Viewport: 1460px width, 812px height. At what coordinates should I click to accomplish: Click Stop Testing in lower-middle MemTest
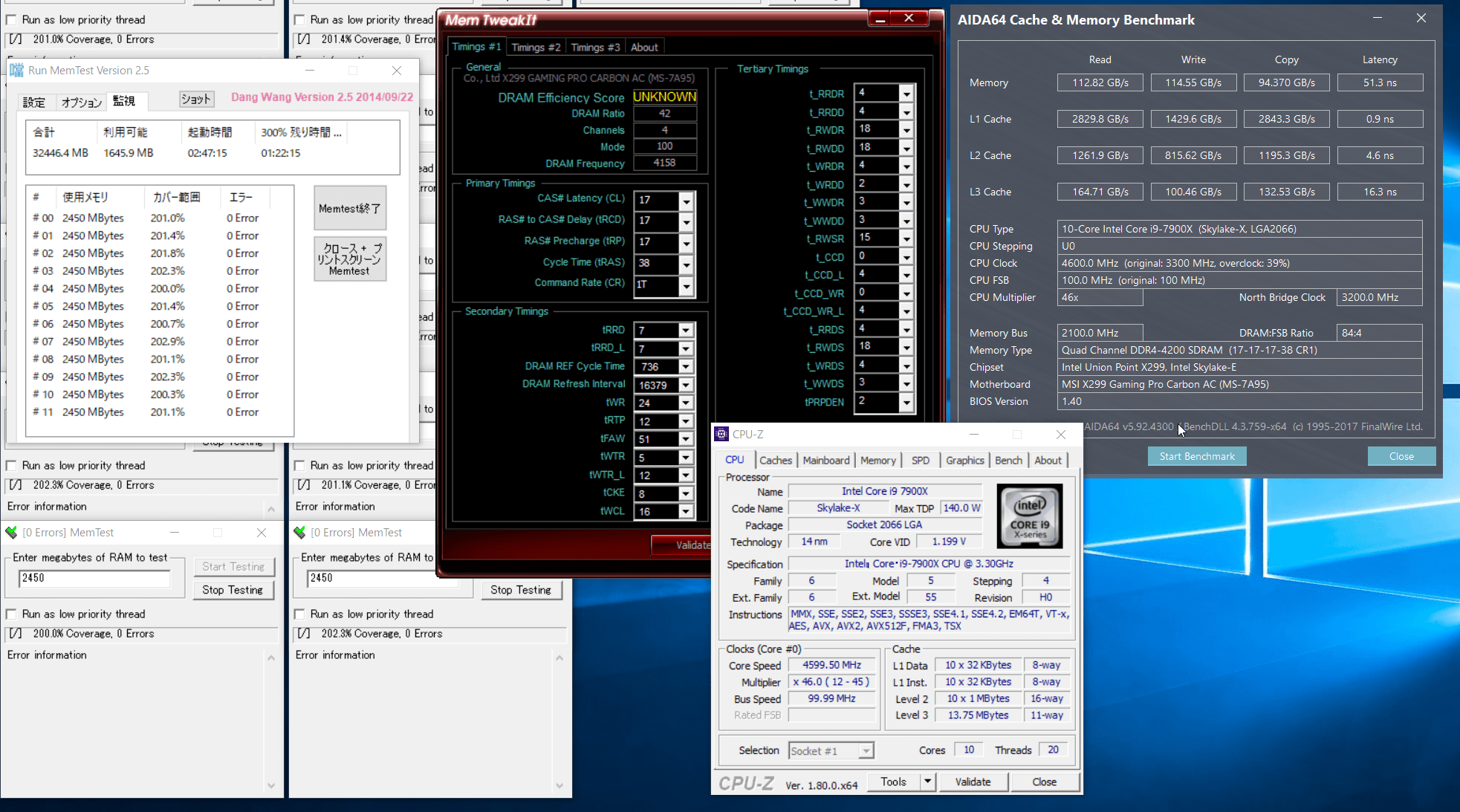[x=521, y=589]
